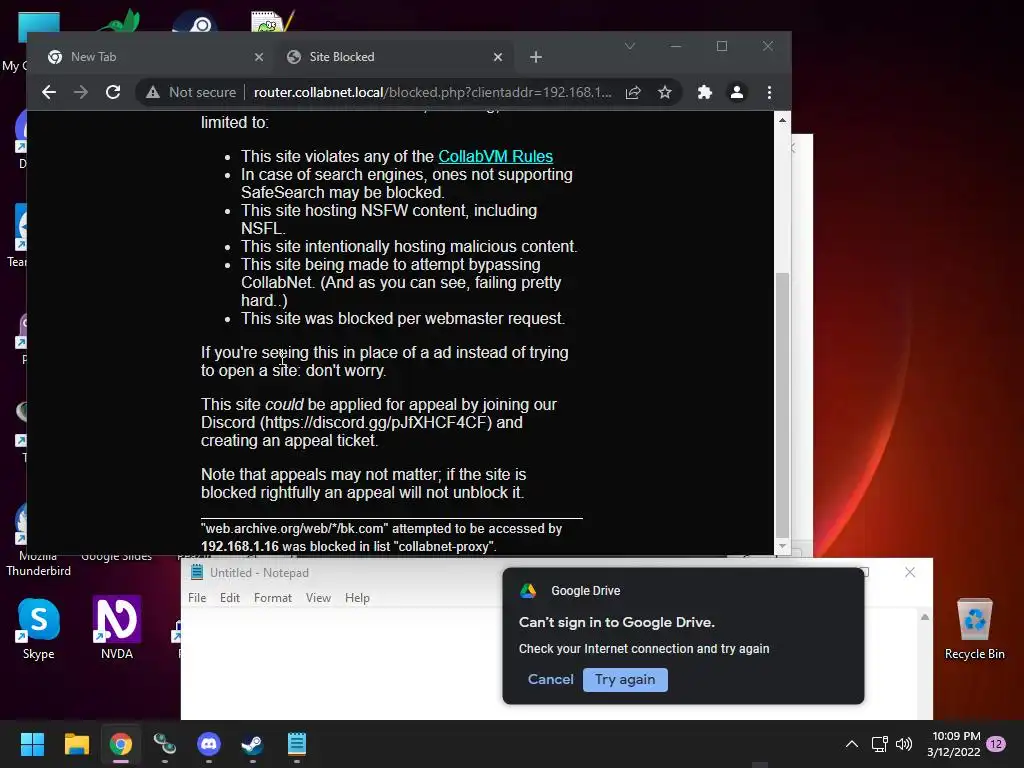
Task: Click Chrome's forward arrow
Action: [x=80, y=92]
